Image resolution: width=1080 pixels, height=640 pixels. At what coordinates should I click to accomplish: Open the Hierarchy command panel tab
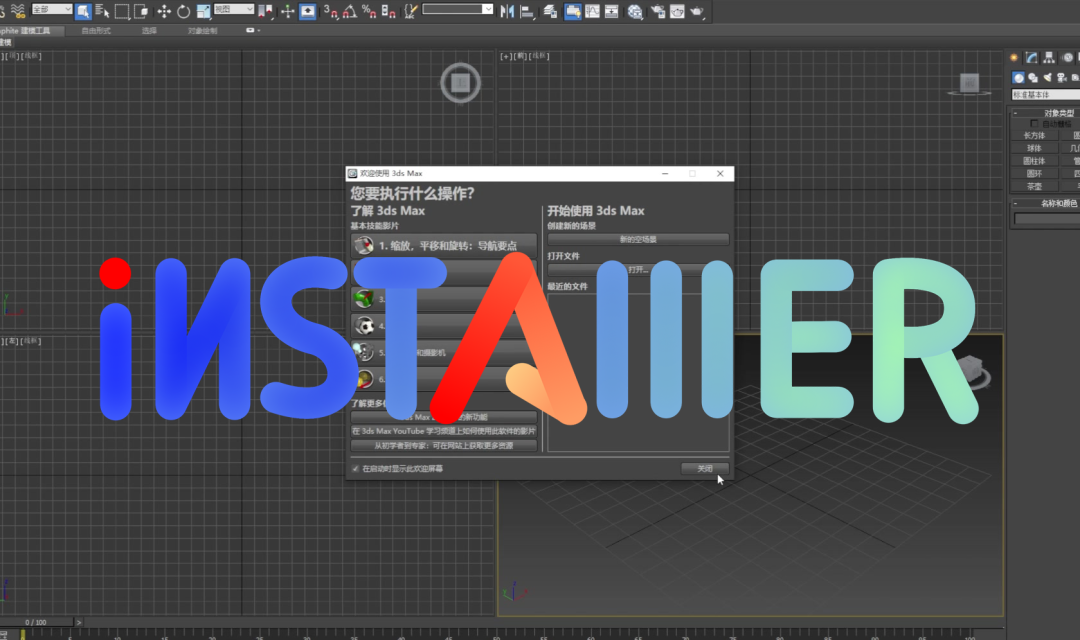pos(1049,58)
